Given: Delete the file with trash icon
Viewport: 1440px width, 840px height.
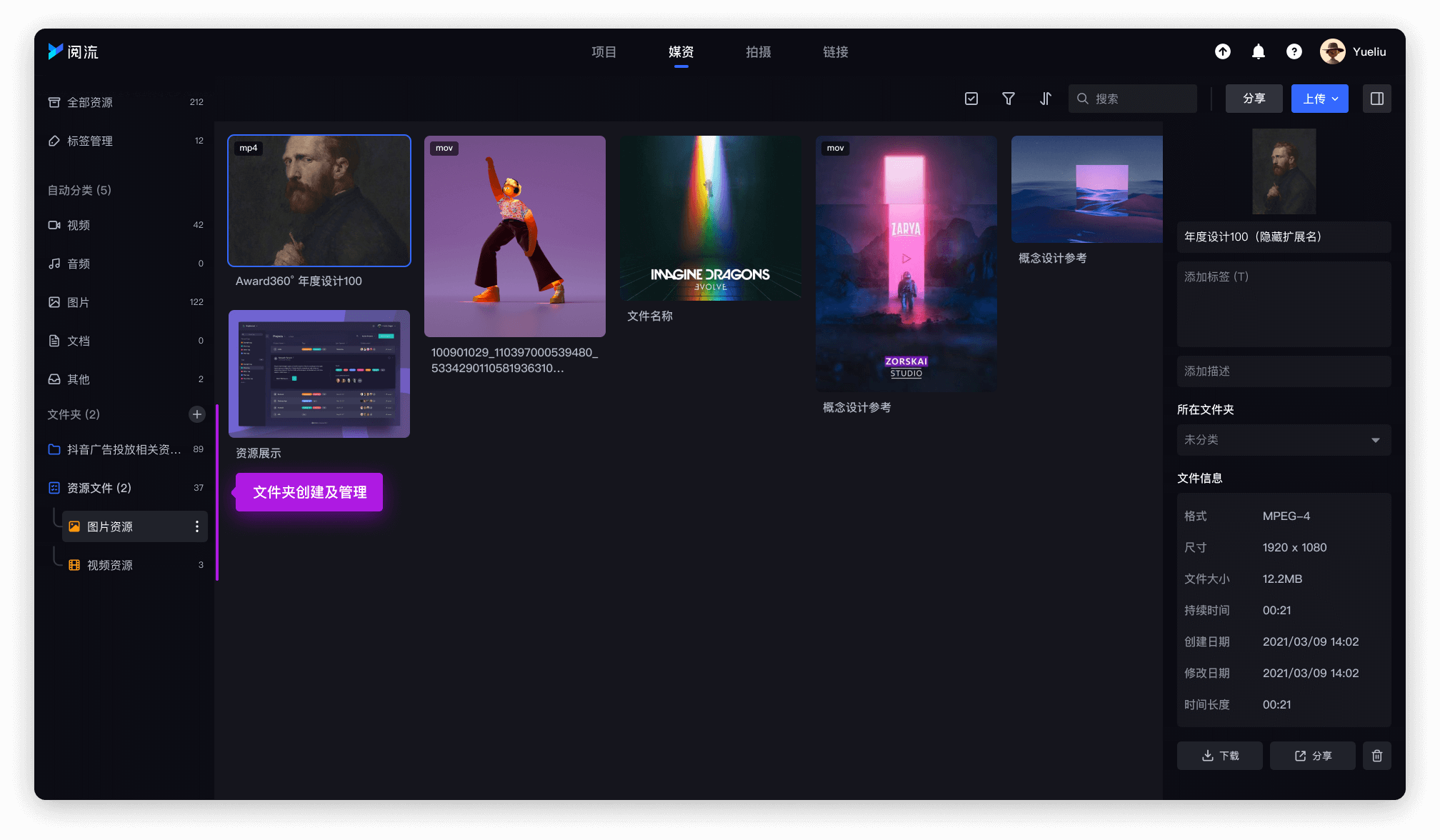Looking at the screenshot, I should (1377, 756).
